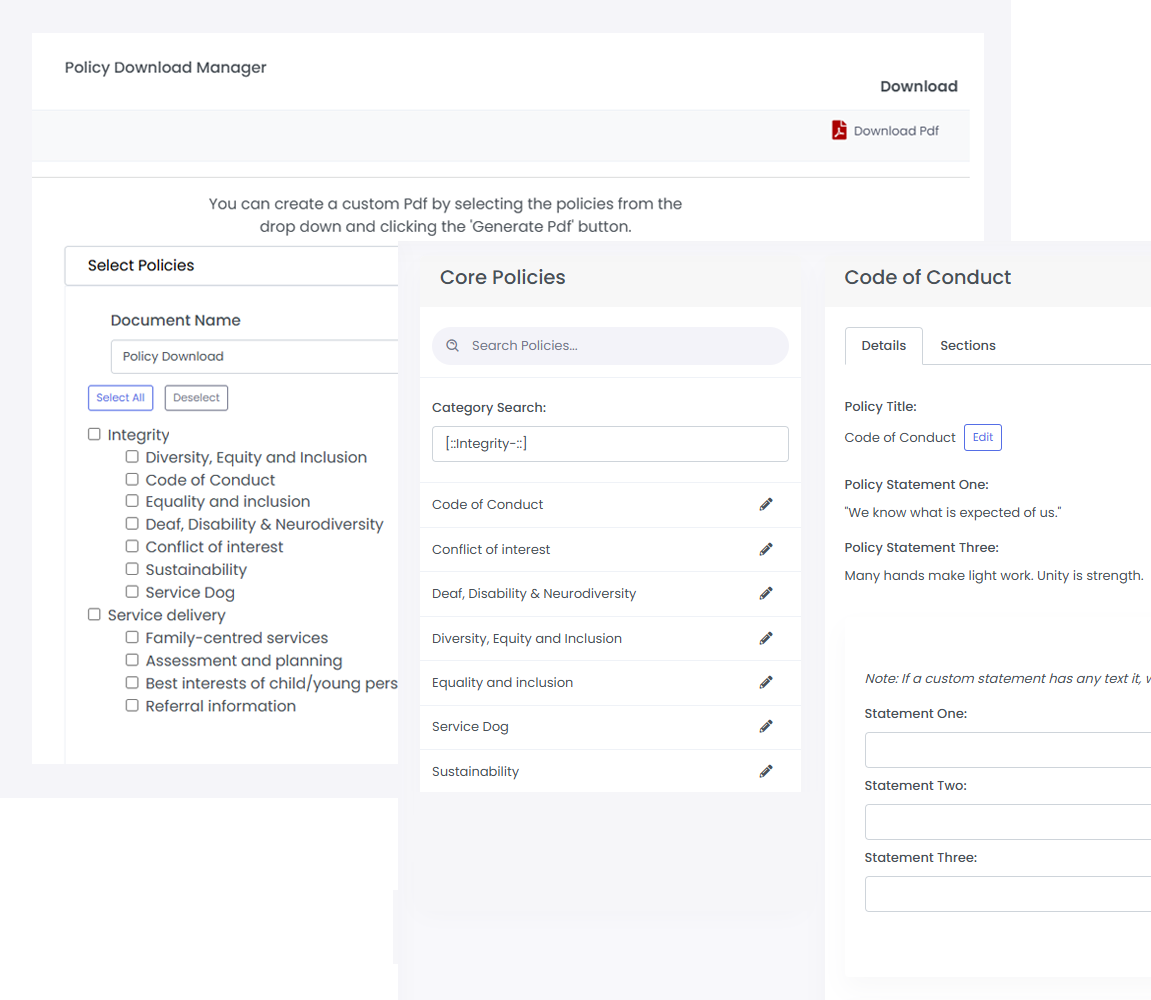Switch to the Details tab
Image resolution: width=1151 pixels, height=1000 pixels.
[883, 346]
